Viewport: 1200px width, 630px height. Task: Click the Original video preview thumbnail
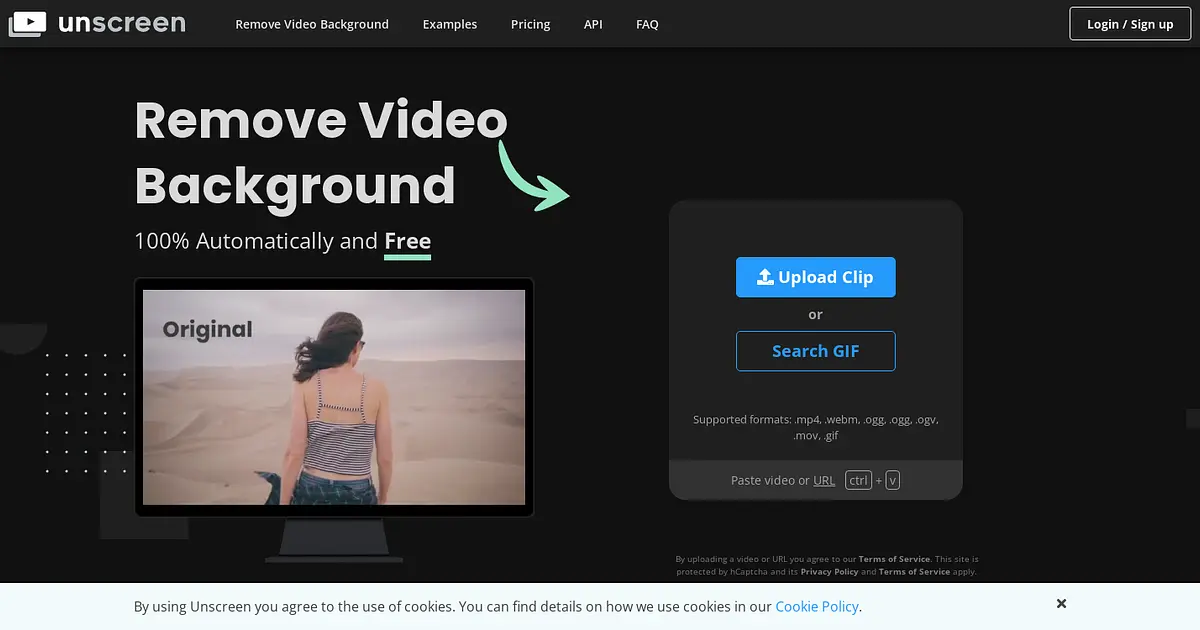(x=334, y=397)
